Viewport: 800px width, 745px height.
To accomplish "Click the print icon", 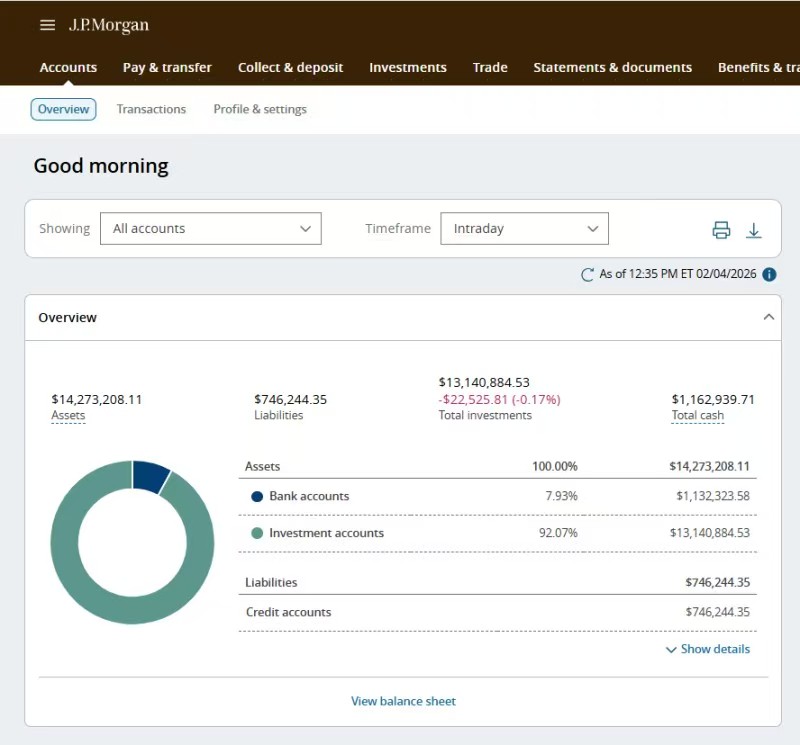I will 721,230.
